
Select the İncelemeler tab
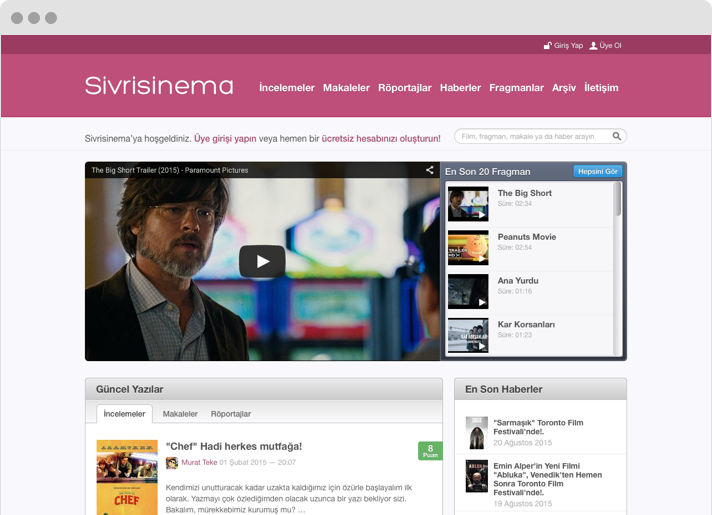(124, 414)
